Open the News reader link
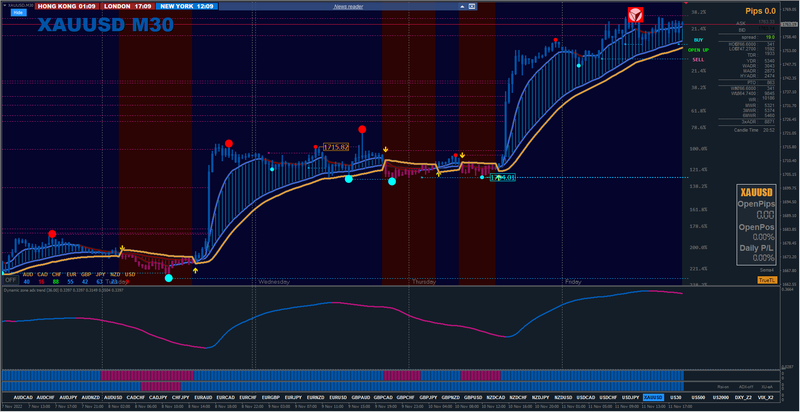Screen dimensions: 800x412 [348, 7]
